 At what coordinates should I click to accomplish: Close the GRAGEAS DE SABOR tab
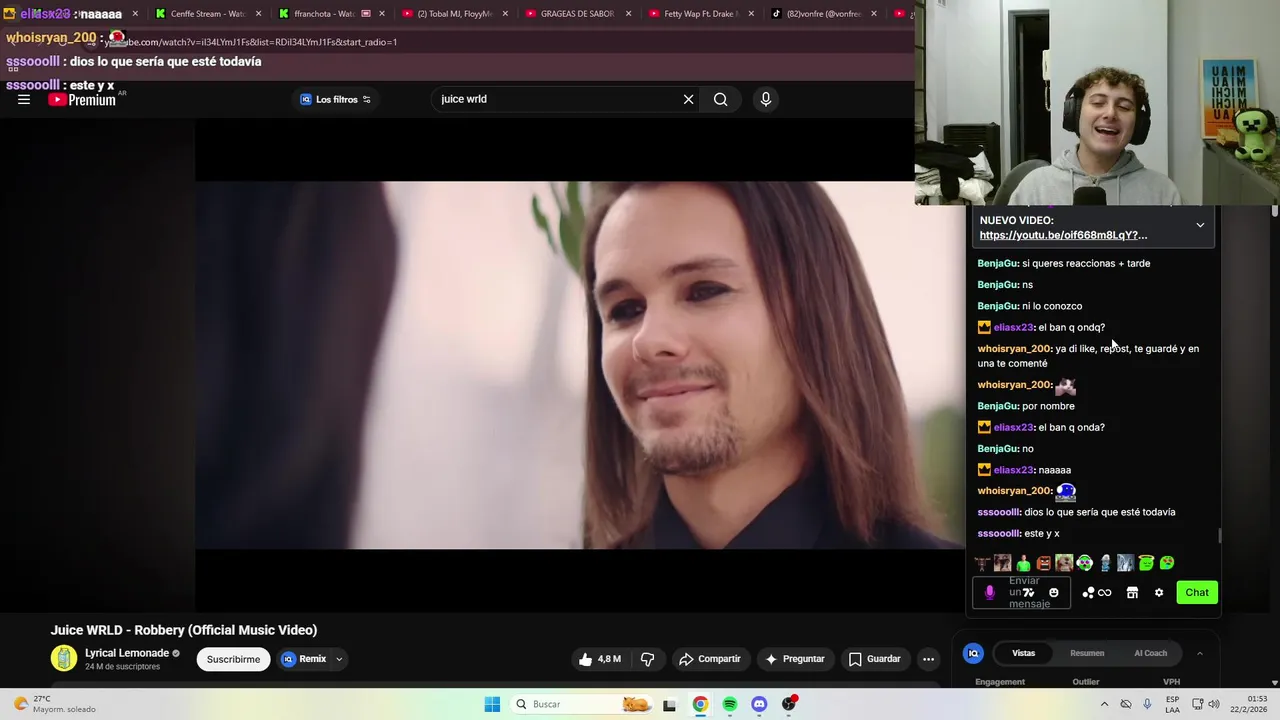tap(628, 14)
